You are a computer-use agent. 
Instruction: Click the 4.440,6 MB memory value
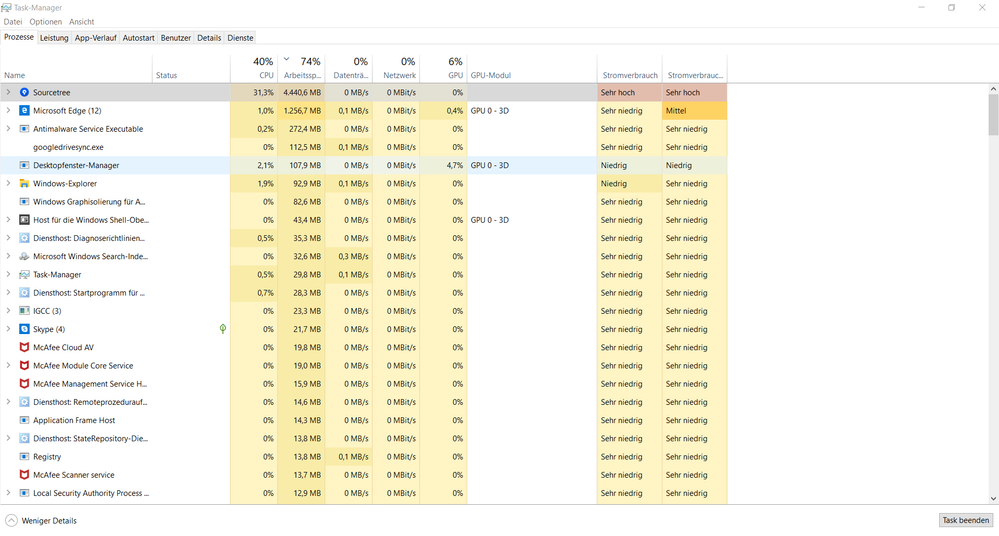click(302, 92)
